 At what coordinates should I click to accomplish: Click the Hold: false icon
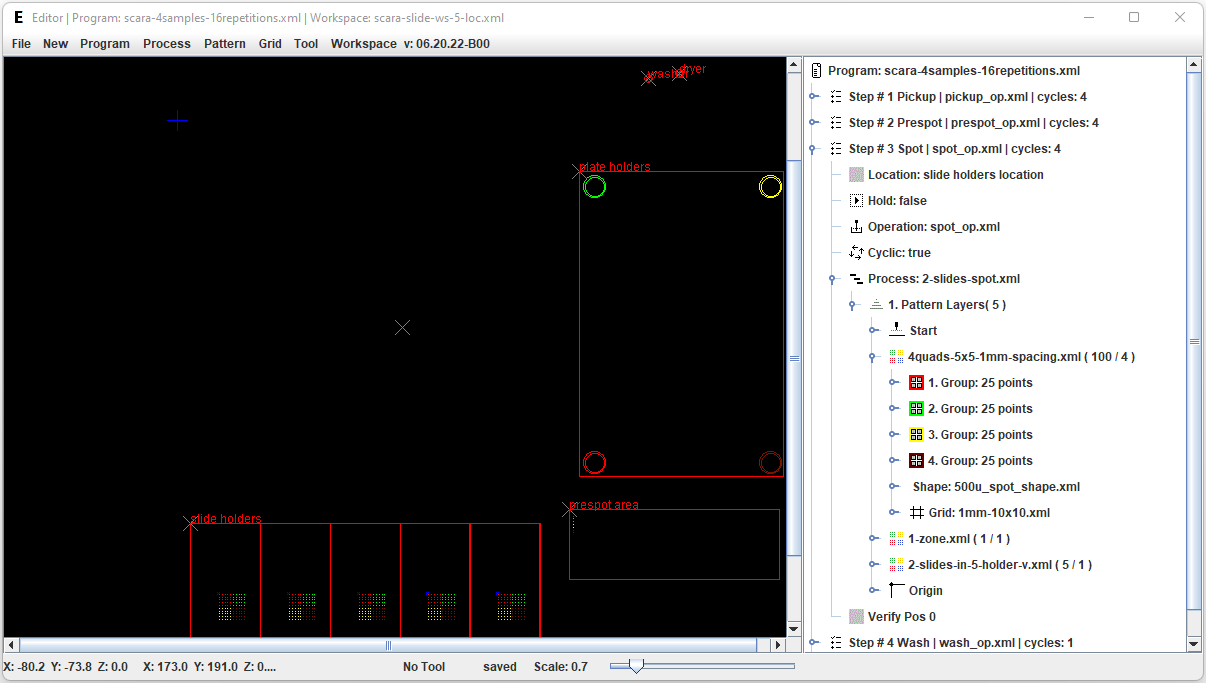coord(856,201)
